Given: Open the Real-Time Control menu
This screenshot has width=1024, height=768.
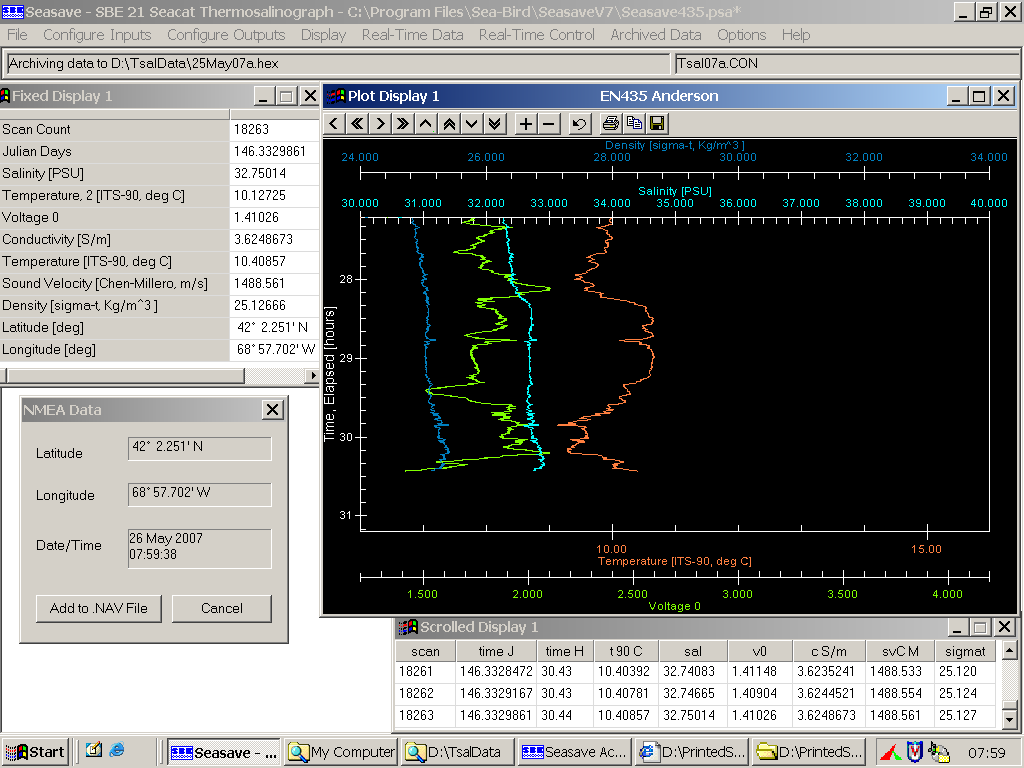Looking at the screenshot, I should [x=536, y=34].
